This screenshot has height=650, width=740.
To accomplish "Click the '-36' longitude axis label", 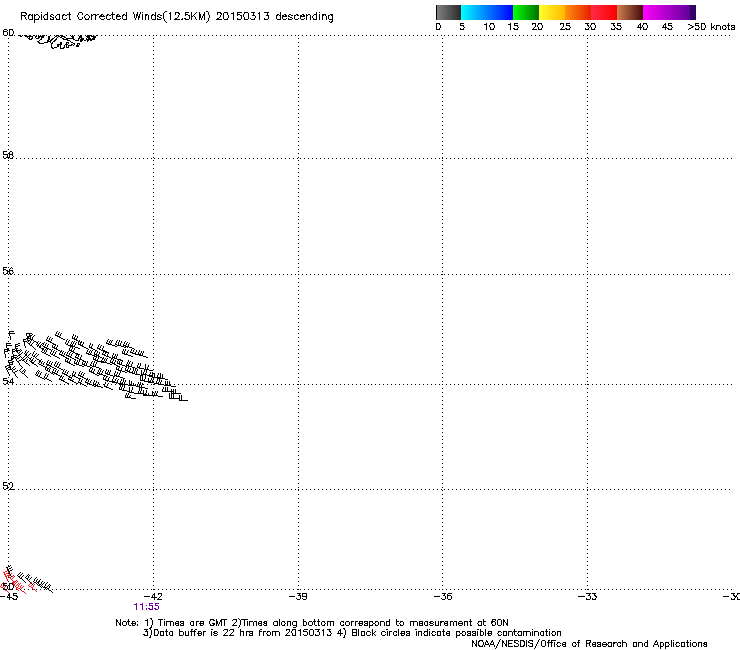I will (443, 597).
